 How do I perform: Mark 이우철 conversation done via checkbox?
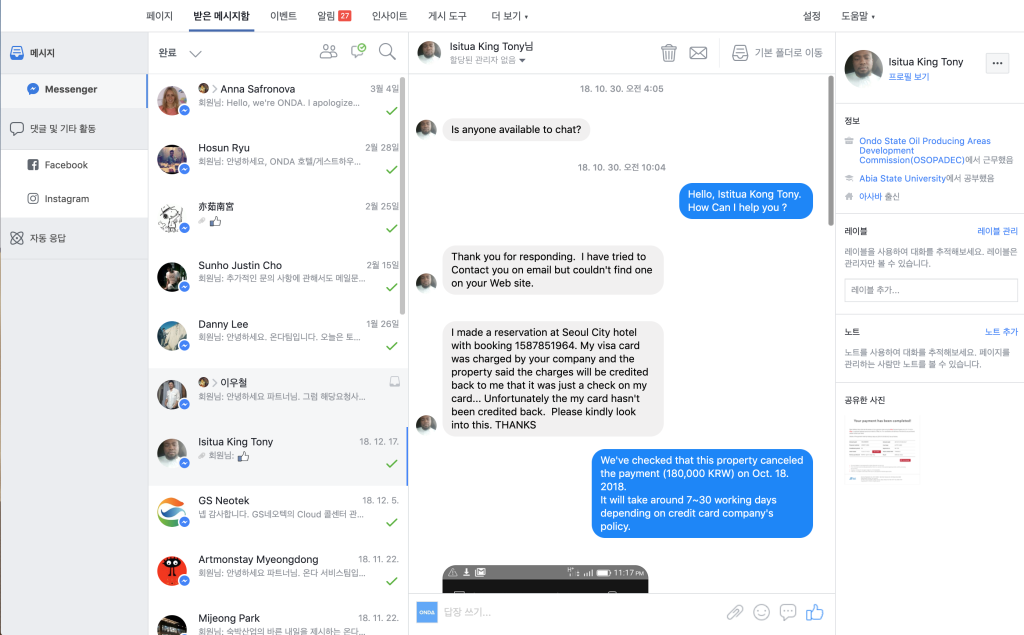click(394, 382)
